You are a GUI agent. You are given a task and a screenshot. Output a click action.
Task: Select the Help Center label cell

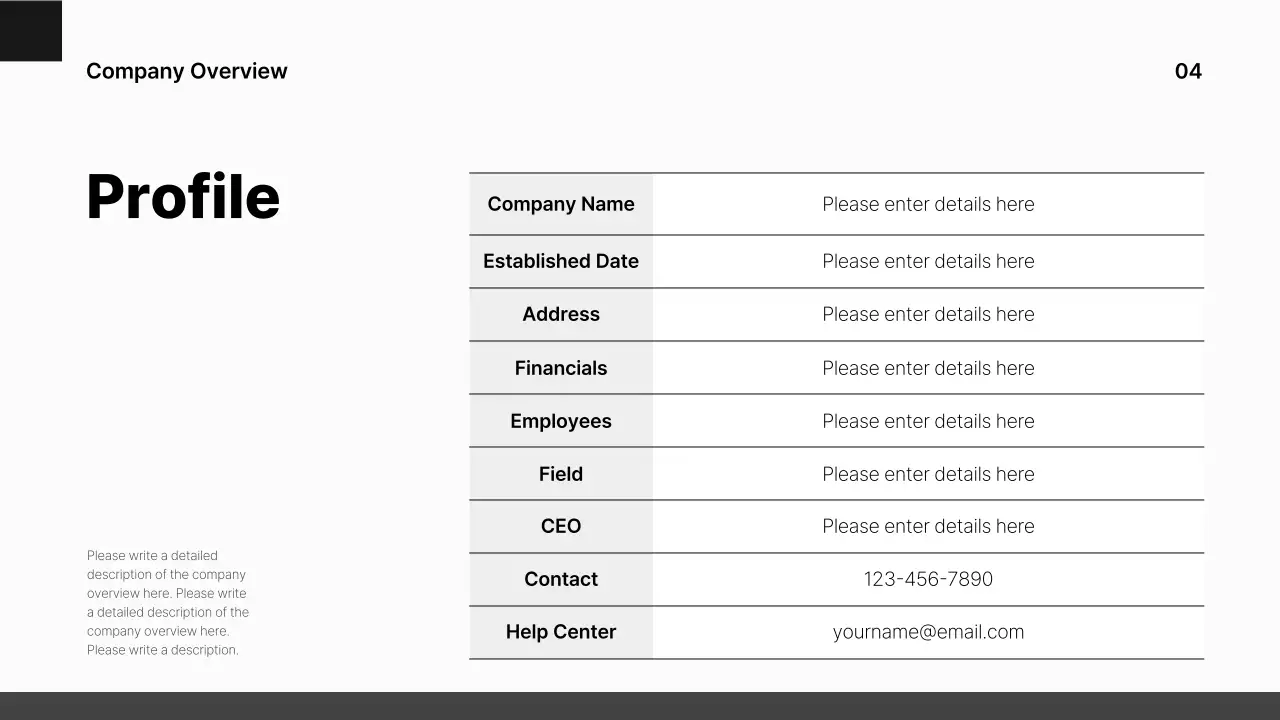pos(561,632)
